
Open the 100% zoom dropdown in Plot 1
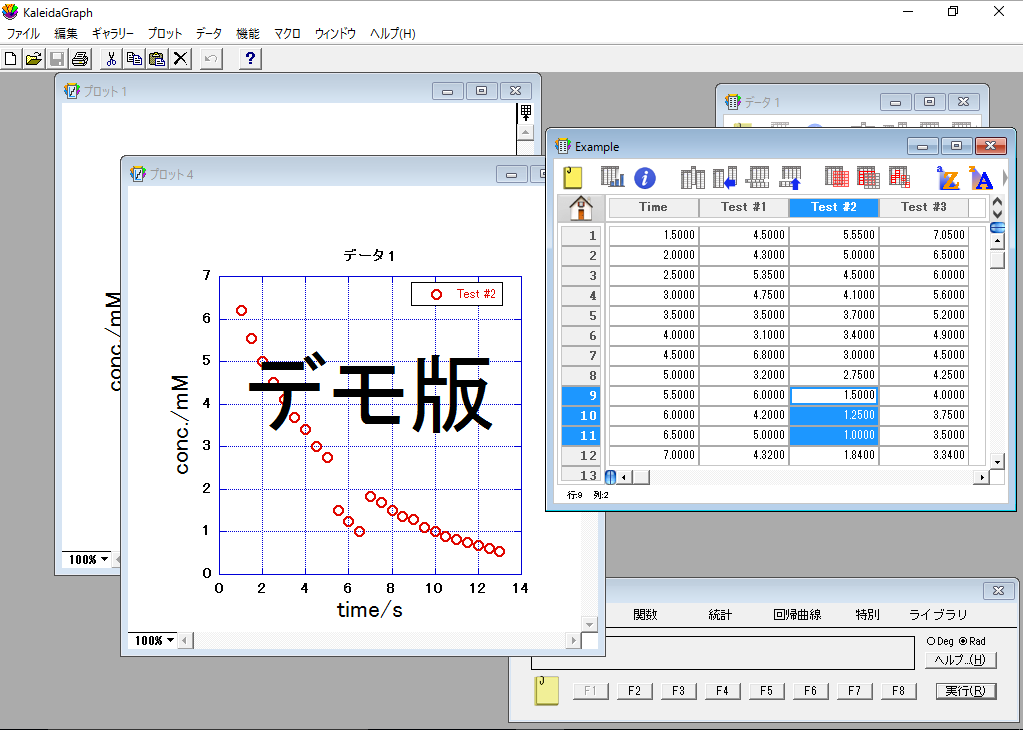coord(88,560)
